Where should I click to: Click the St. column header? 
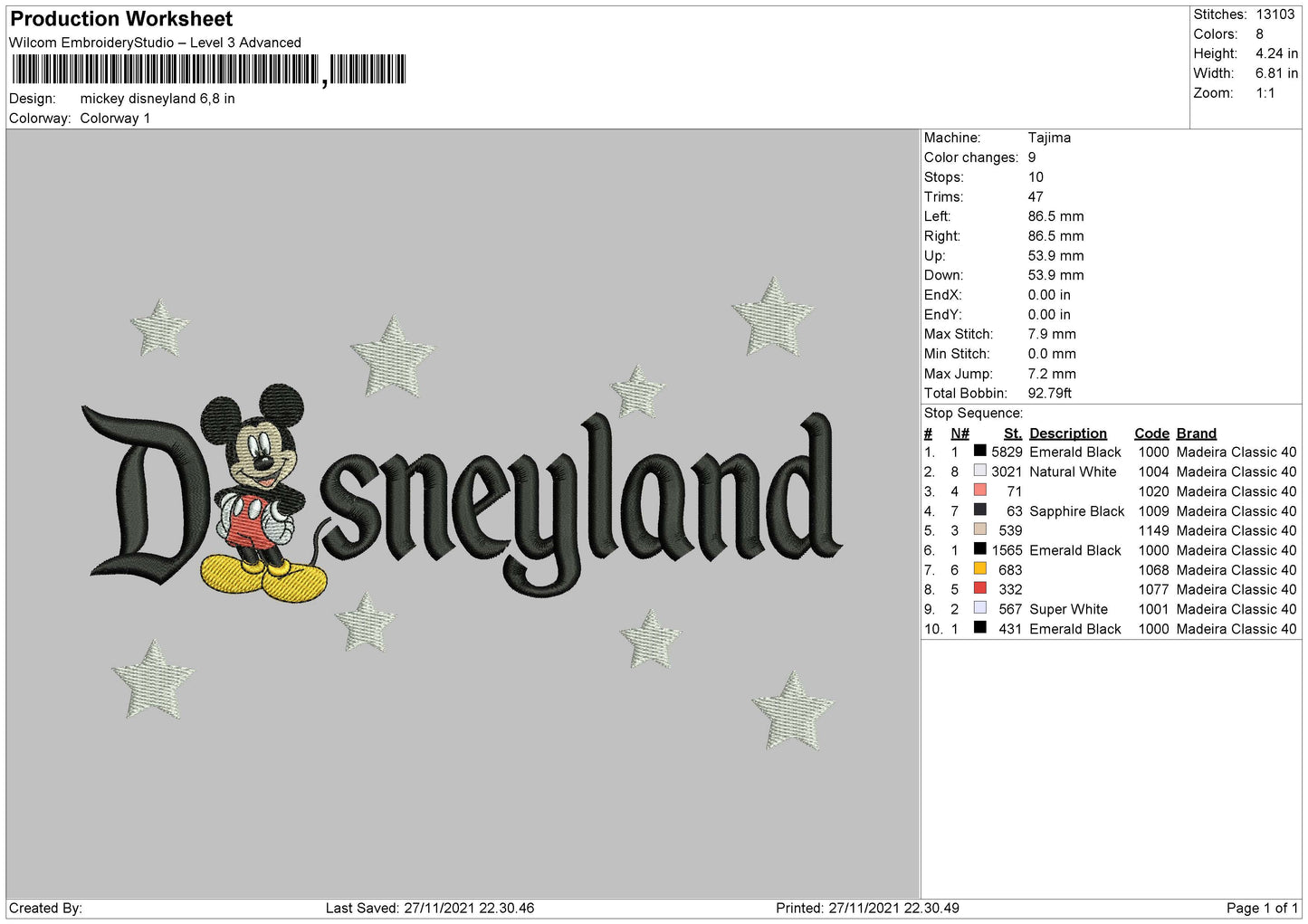tap(1012, 433)
